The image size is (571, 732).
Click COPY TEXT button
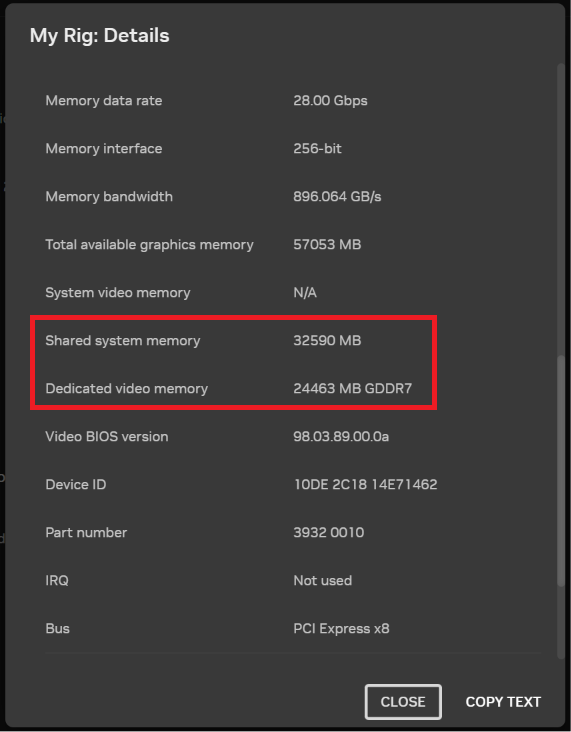[x=503, y=702]
